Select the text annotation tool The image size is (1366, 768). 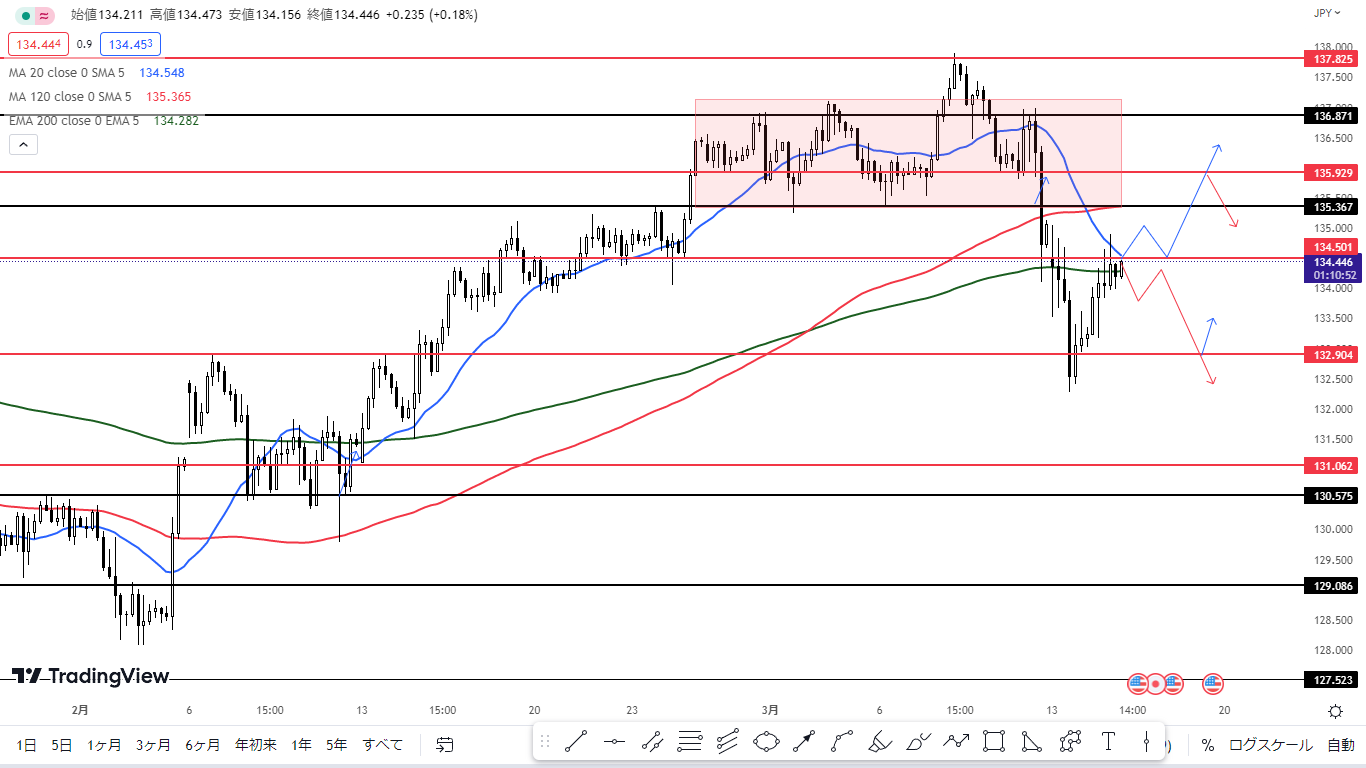1108,741
